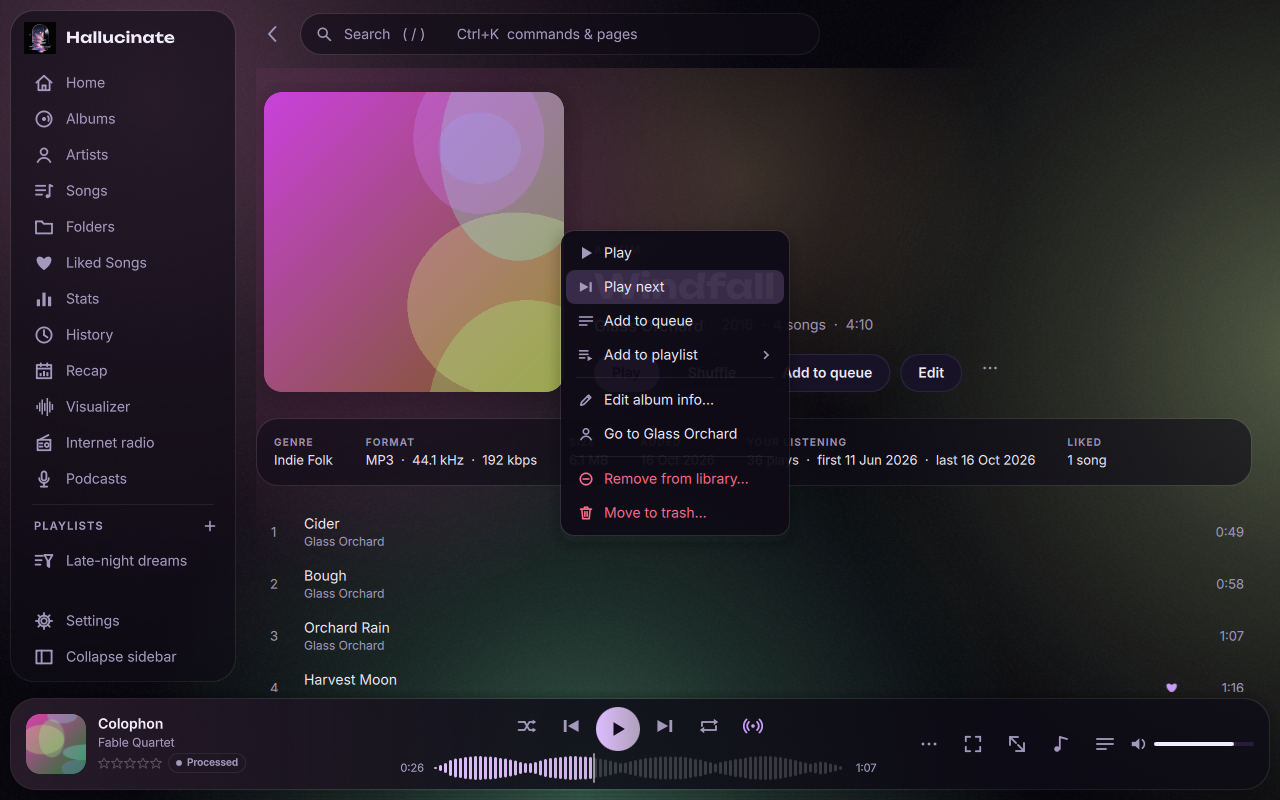Choose Remove from library
Image resolution: width=1280 pixels, height=800 pixels.
(675, 479)
